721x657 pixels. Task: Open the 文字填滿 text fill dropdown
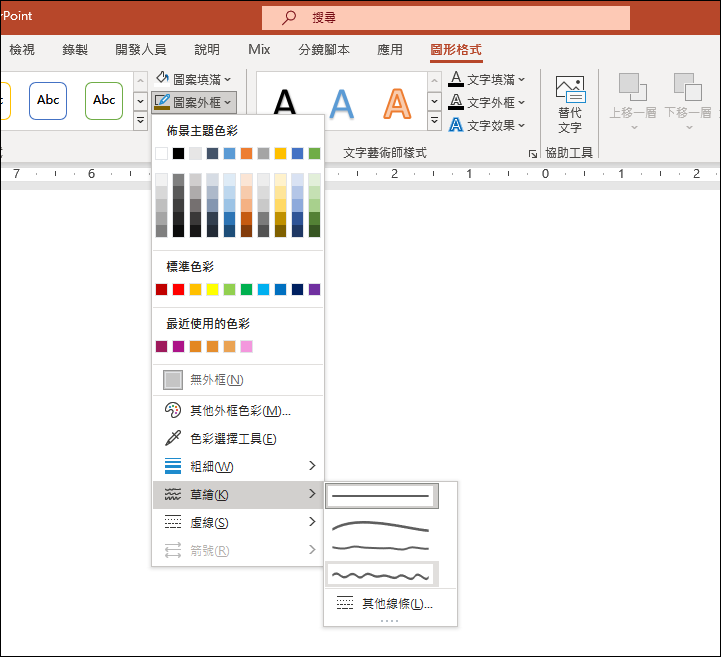(x=487, y=79)
